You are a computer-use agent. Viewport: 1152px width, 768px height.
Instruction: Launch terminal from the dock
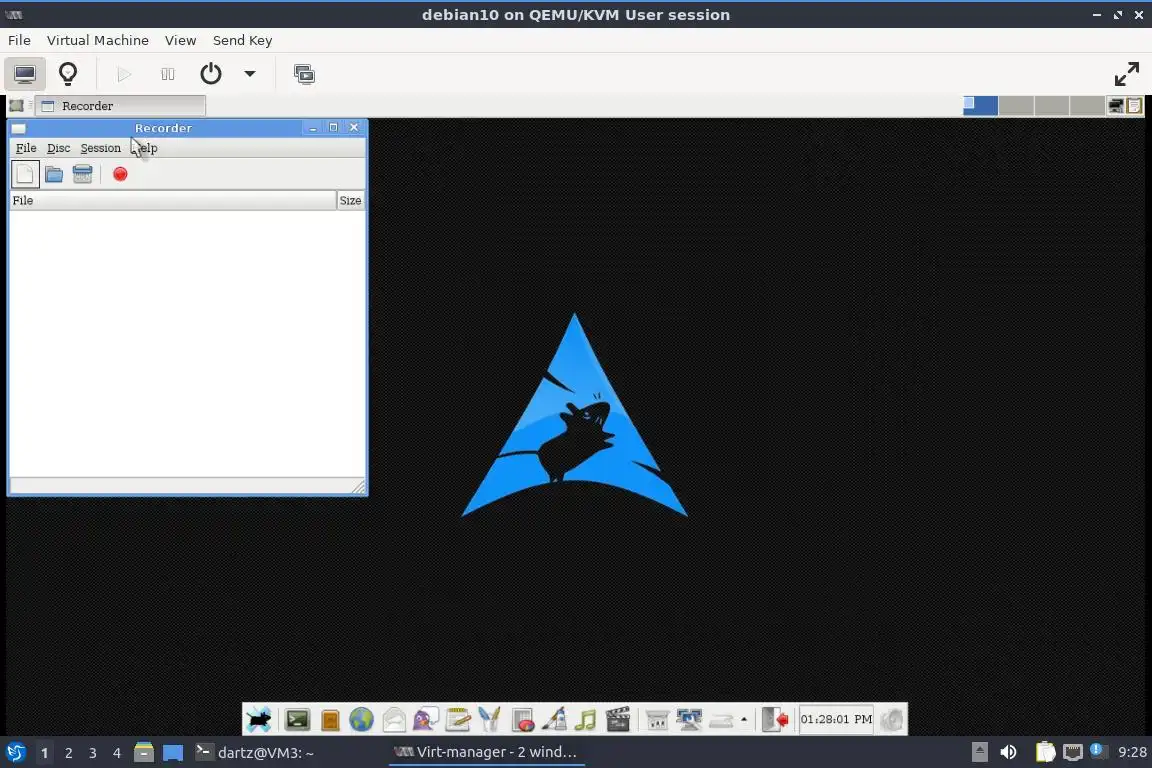(x=298, y=719)
